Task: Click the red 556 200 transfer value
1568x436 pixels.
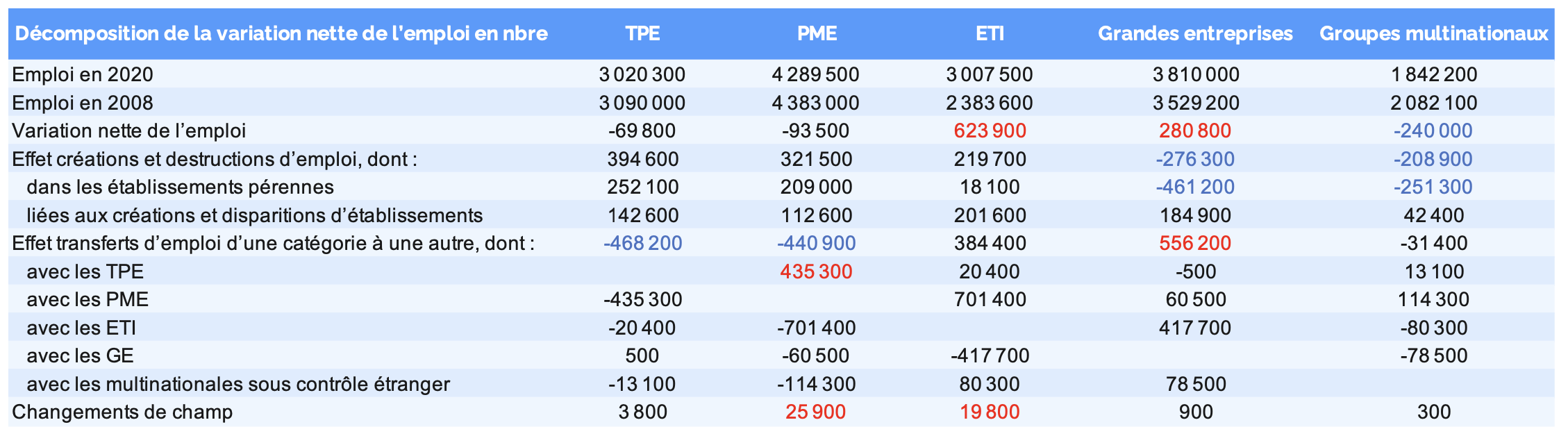Action: [1195, 243]
